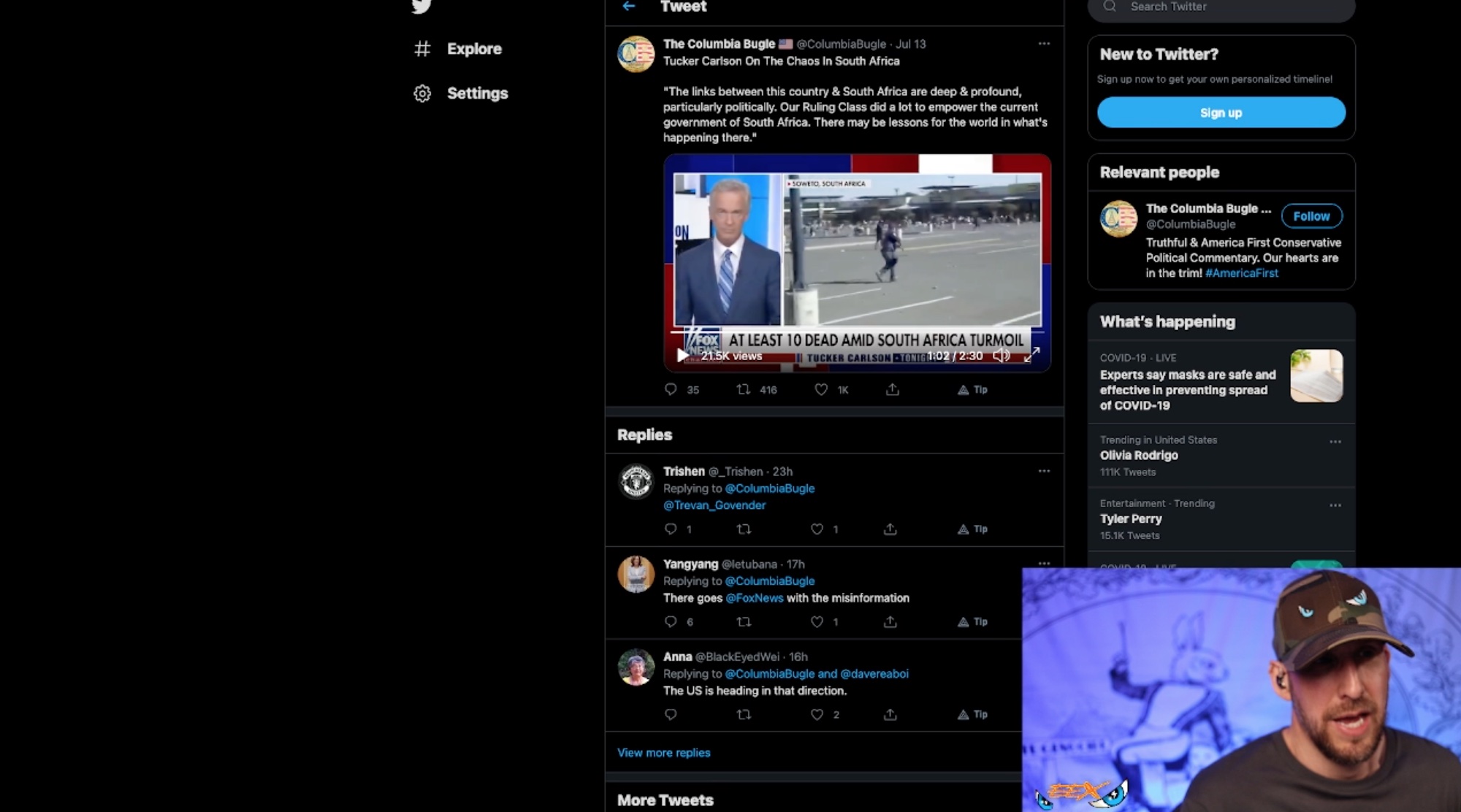Play the Tucker Carlson video
Screen dimensions: 1461x812
(x=682, y=356)
